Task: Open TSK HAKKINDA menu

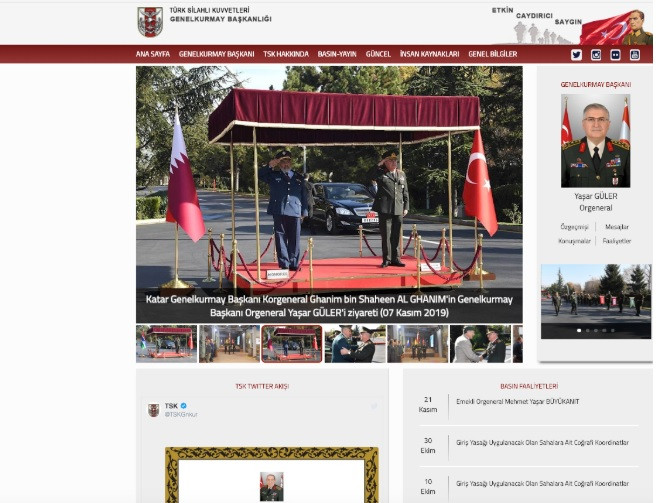Action: coord(286,54)
